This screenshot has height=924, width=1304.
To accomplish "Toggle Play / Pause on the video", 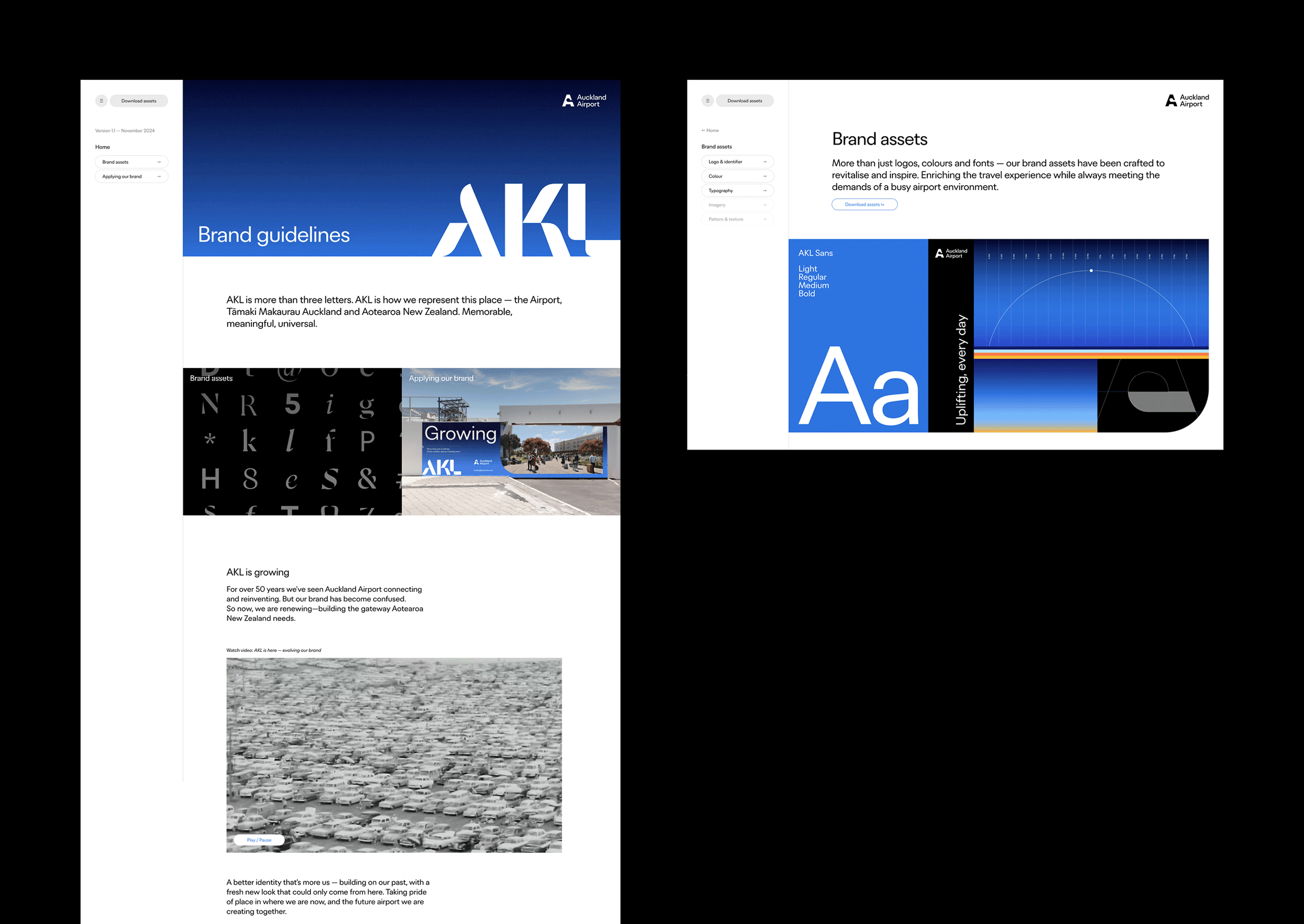I will (259, 840).
